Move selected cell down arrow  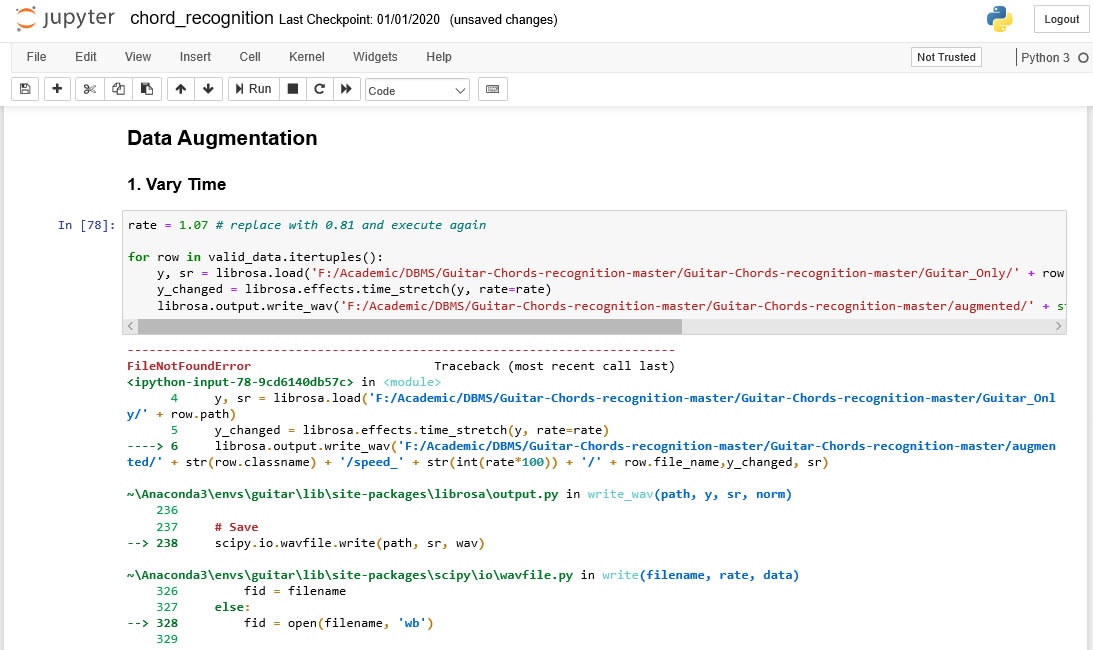tap(208, 89)
